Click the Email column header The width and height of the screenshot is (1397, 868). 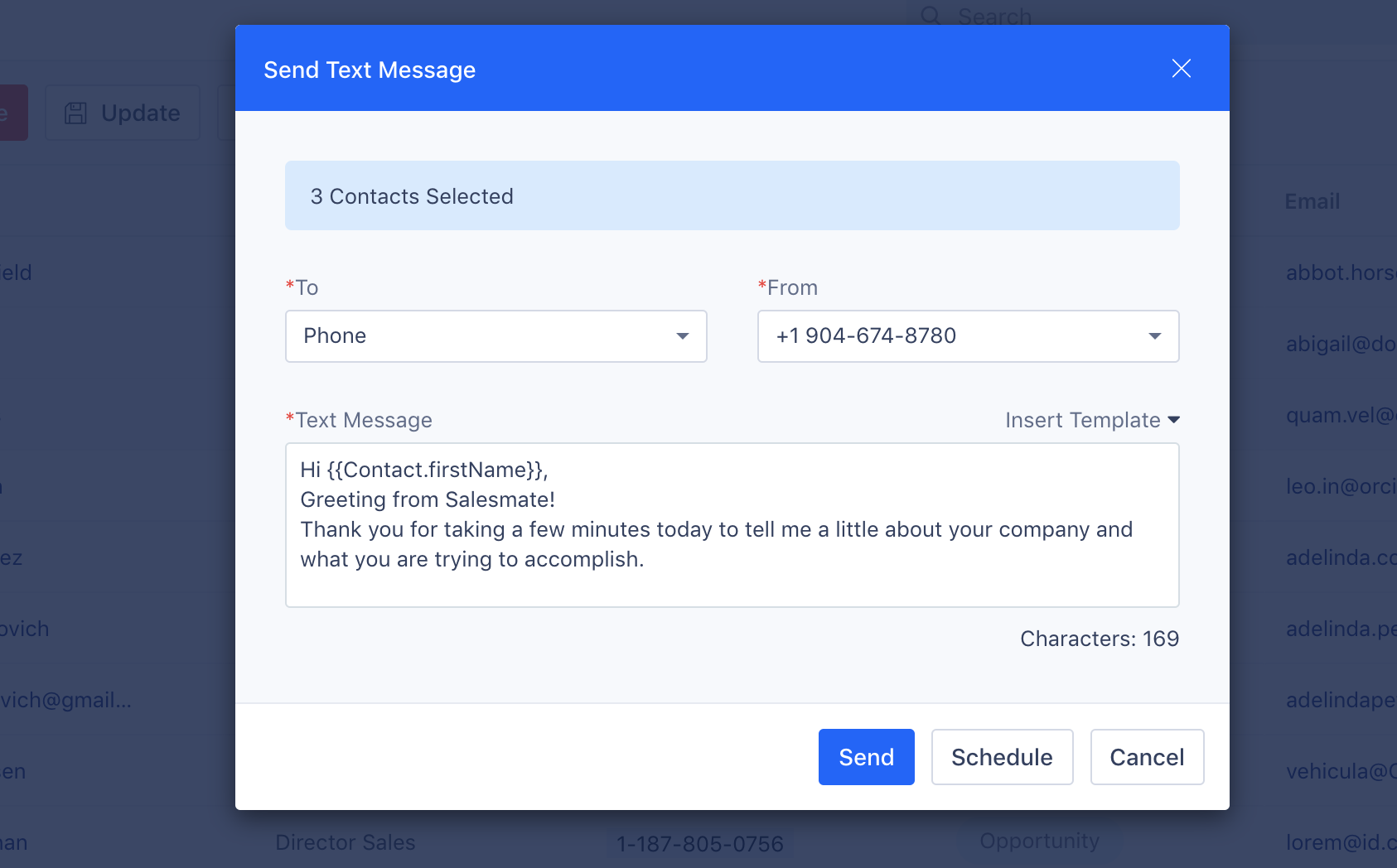[x=1311, y=200]
